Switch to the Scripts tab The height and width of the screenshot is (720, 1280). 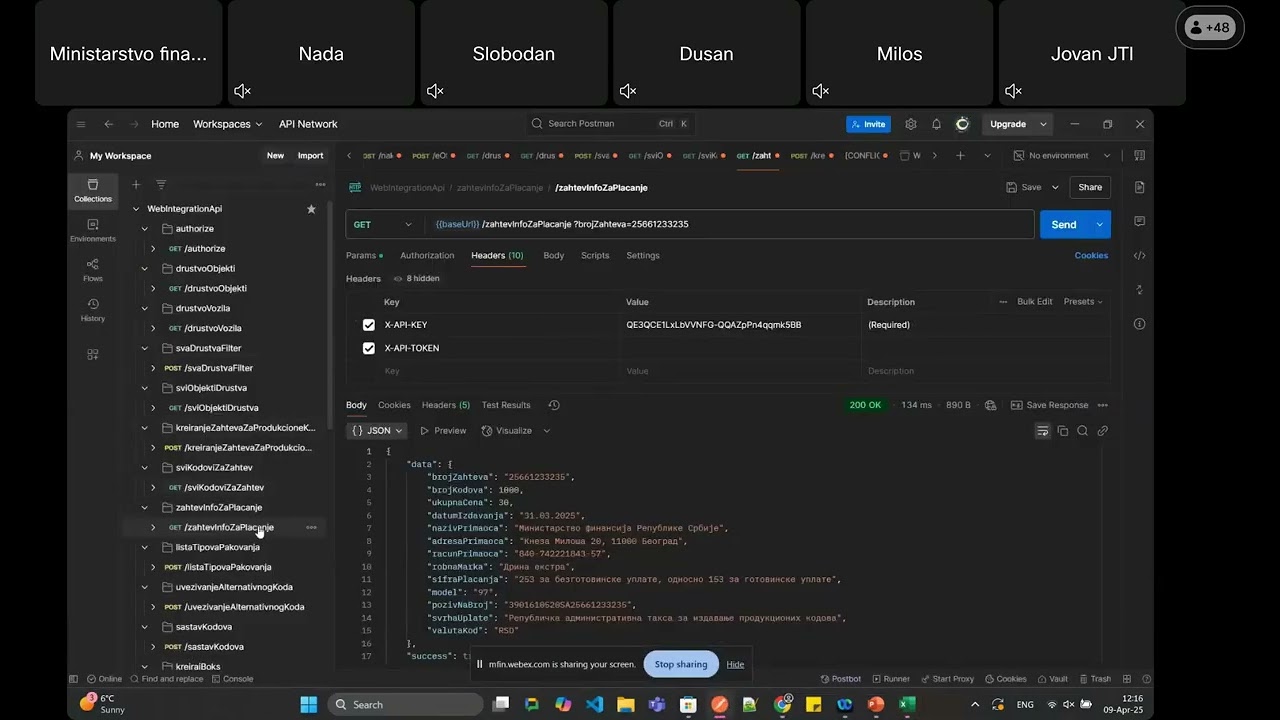coord(595,256)
